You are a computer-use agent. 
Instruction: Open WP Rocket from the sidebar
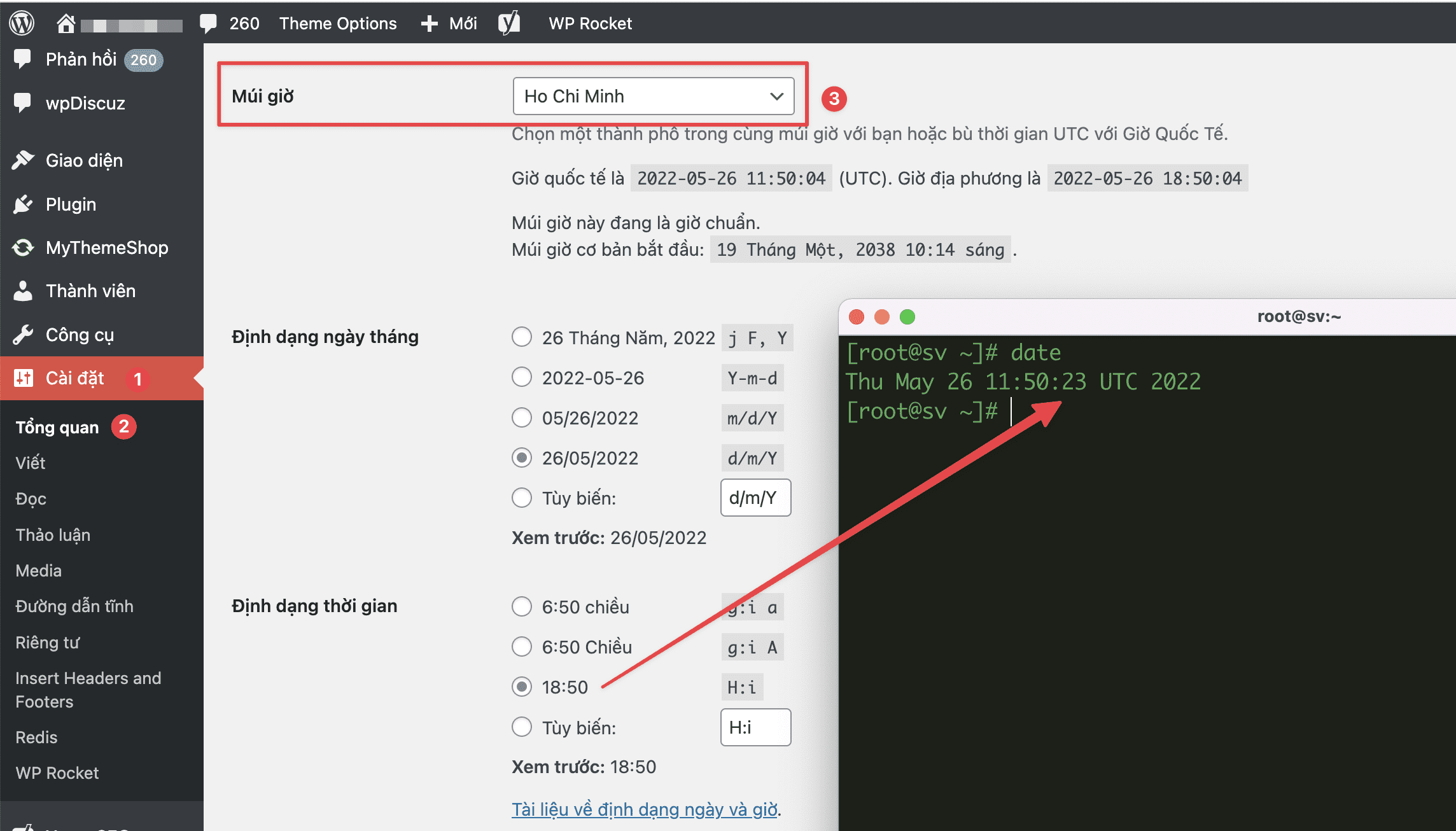(x=56, y=772)
